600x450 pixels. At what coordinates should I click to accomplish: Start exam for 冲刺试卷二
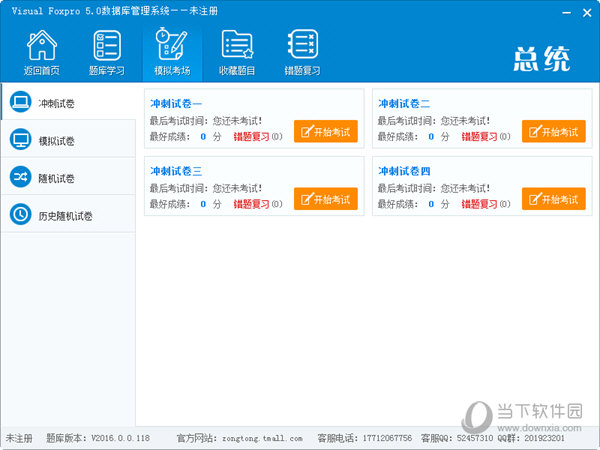554,131
